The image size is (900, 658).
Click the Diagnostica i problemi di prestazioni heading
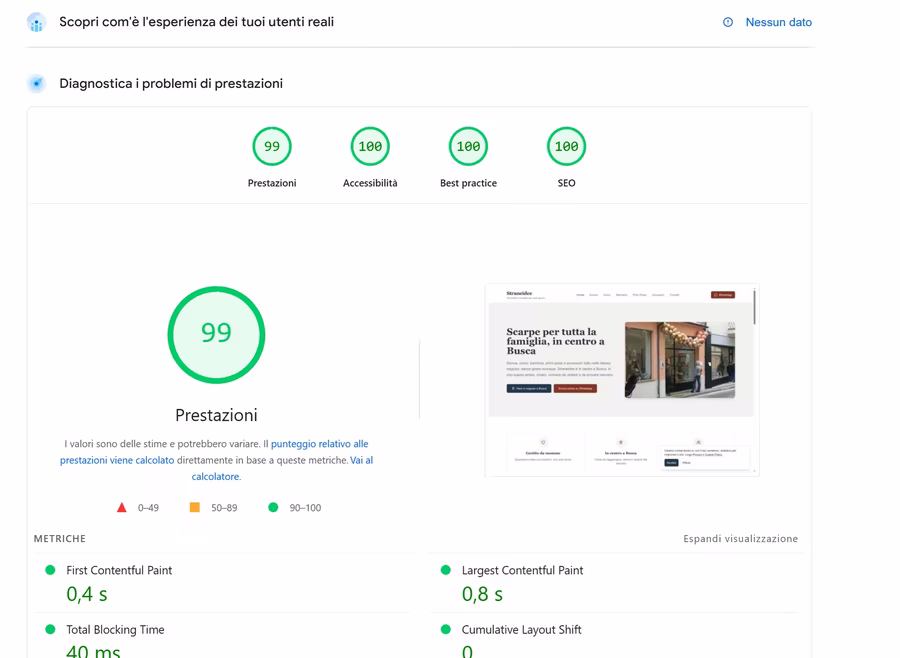[171, 83]
